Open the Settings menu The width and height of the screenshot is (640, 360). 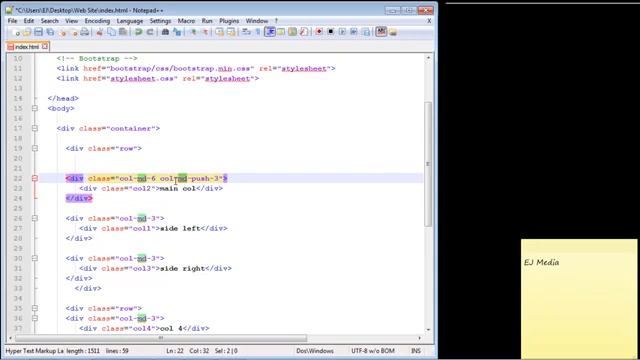pos(160,21)
